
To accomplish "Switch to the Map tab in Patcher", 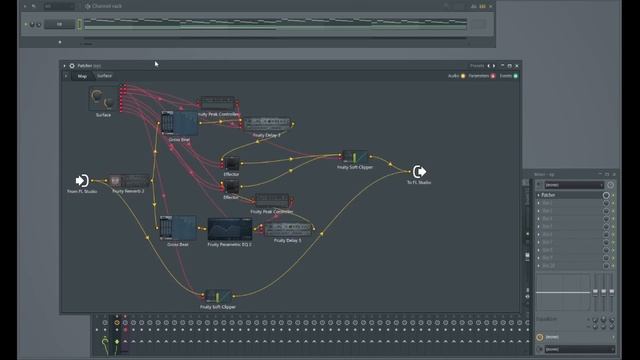I will click(x=82, y=76).
